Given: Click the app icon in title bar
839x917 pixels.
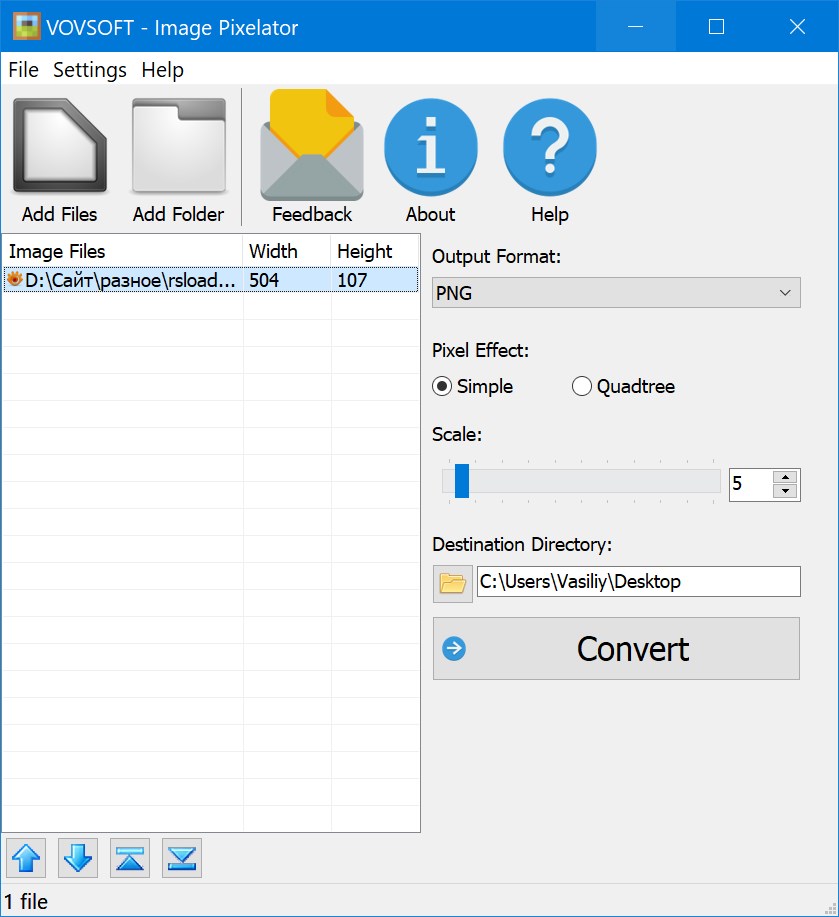Looking at the screenshot, I should (26, 26).
